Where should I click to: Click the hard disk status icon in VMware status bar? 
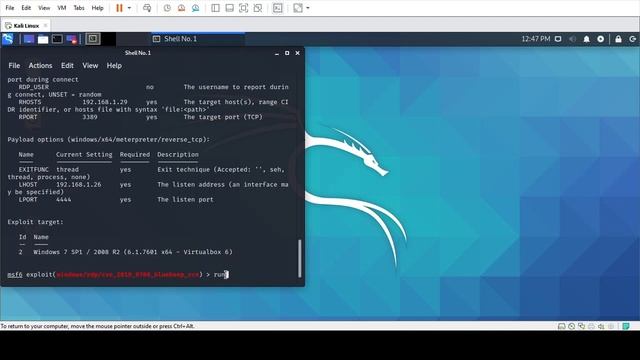click(x=562, y=326)
